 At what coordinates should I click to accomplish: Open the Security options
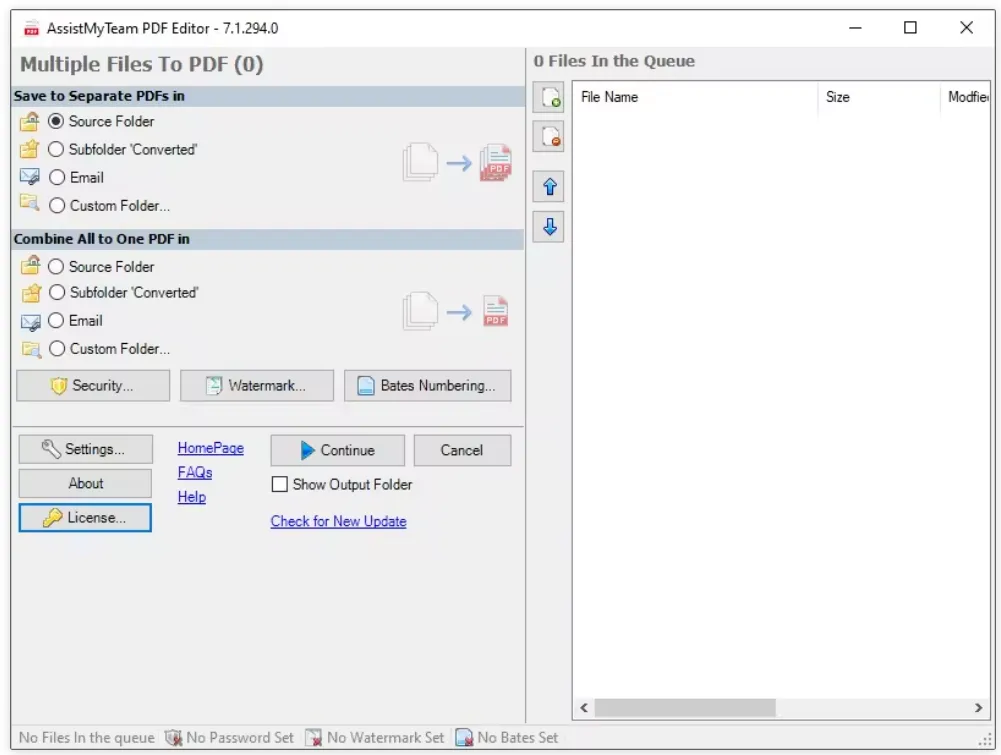point(93,385)
